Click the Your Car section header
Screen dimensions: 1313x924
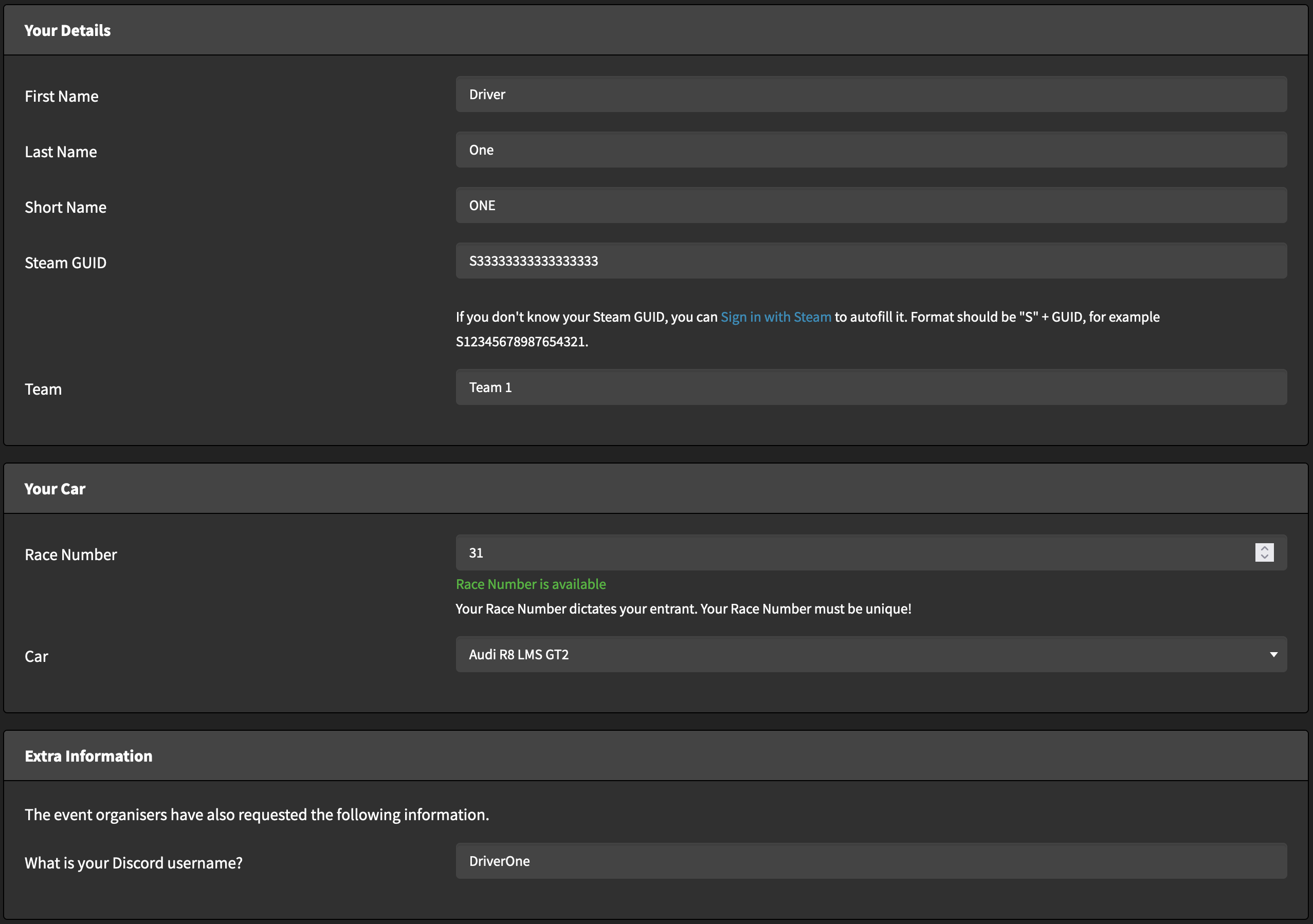(x=55, y=489)
